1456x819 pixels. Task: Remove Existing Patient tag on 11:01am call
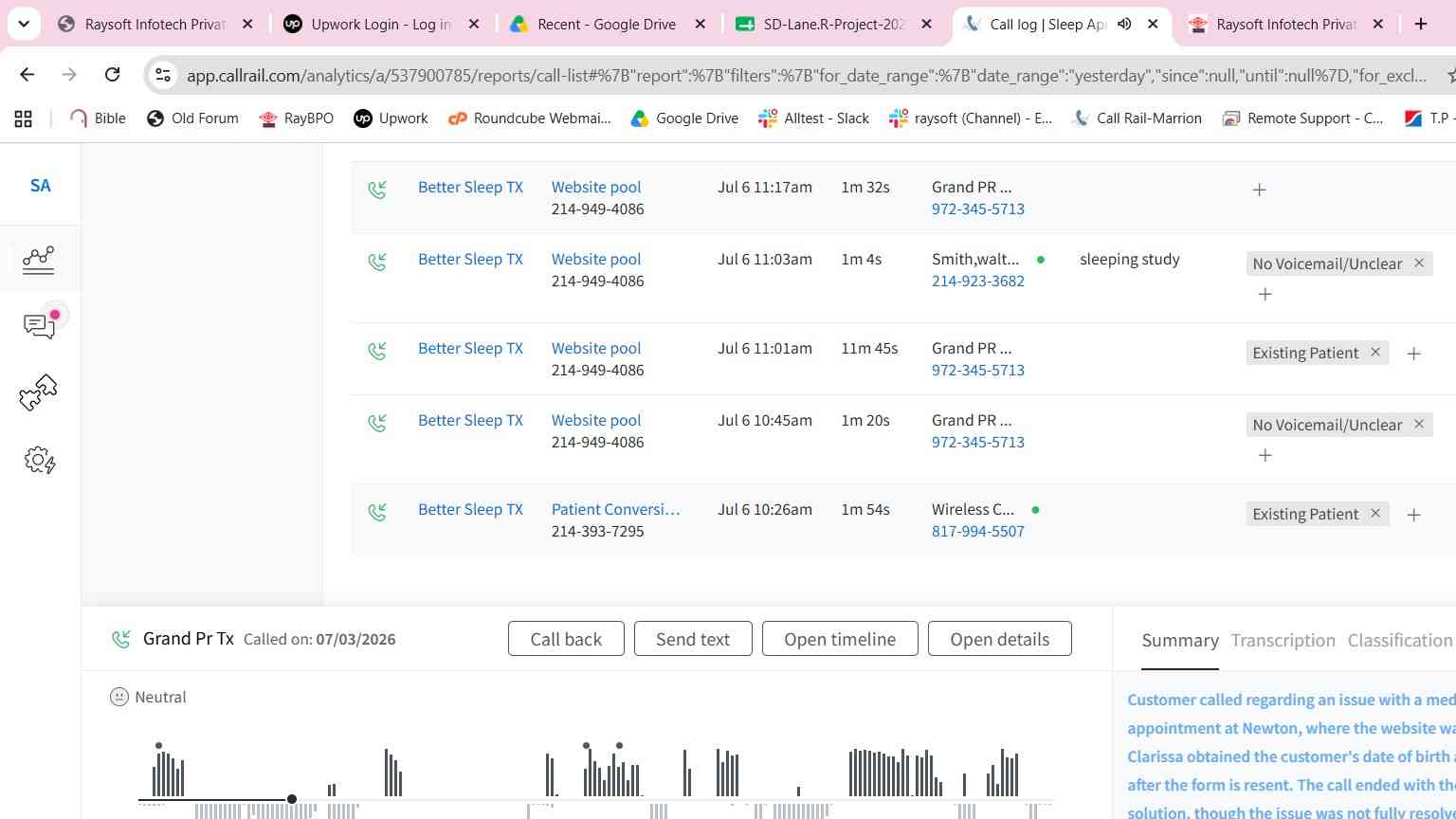tap(1375, 353)
